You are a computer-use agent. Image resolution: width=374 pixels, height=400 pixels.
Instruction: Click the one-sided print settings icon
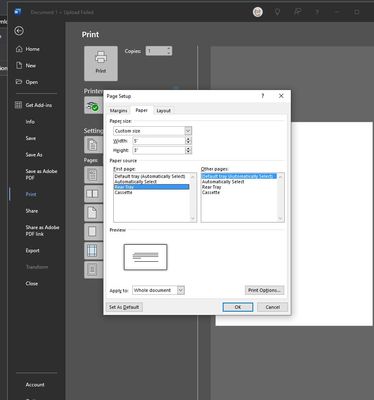click(93, 174)
